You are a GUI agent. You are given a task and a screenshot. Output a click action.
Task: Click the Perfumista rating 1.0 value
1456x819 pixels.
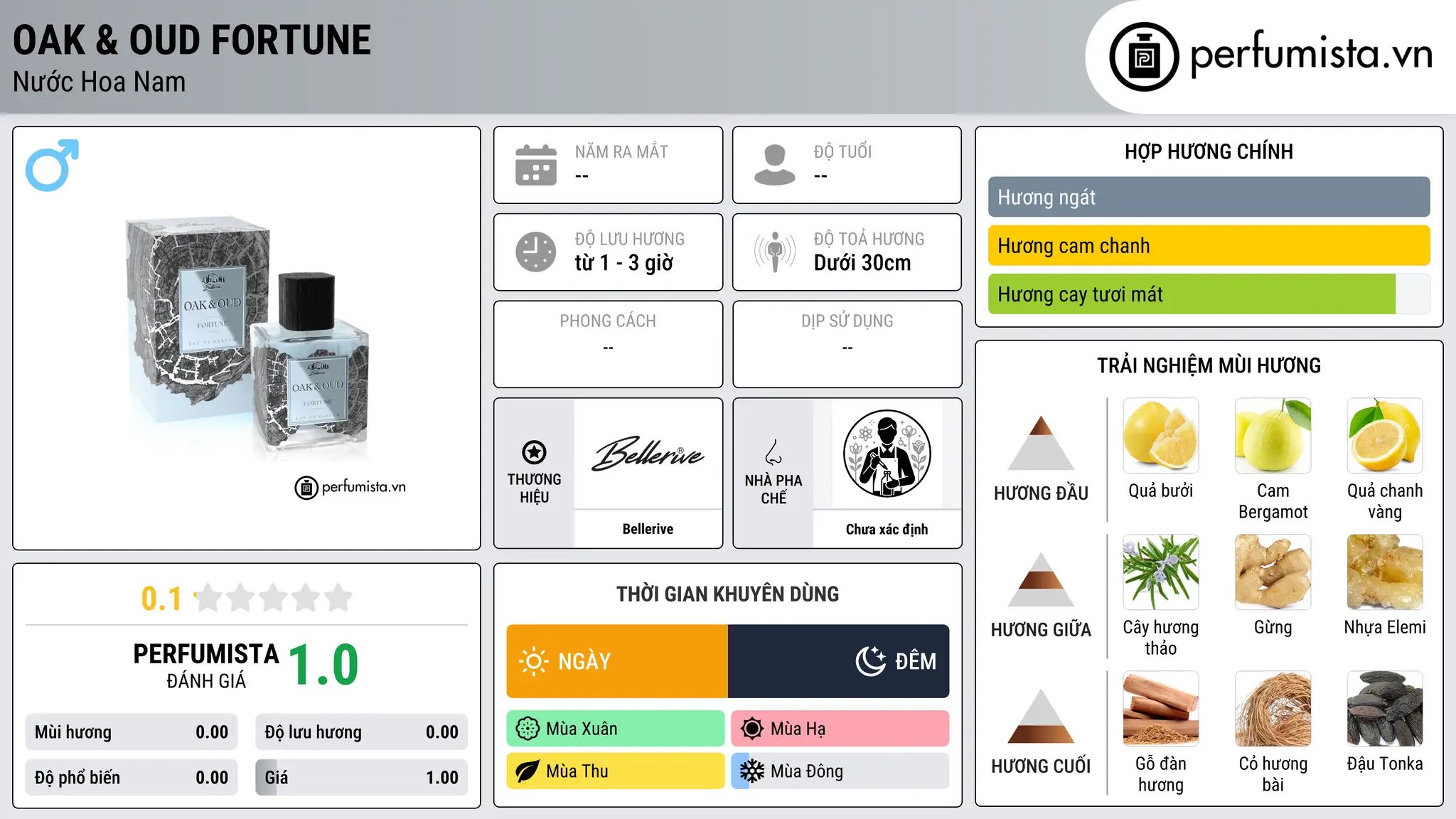(323, 665)
